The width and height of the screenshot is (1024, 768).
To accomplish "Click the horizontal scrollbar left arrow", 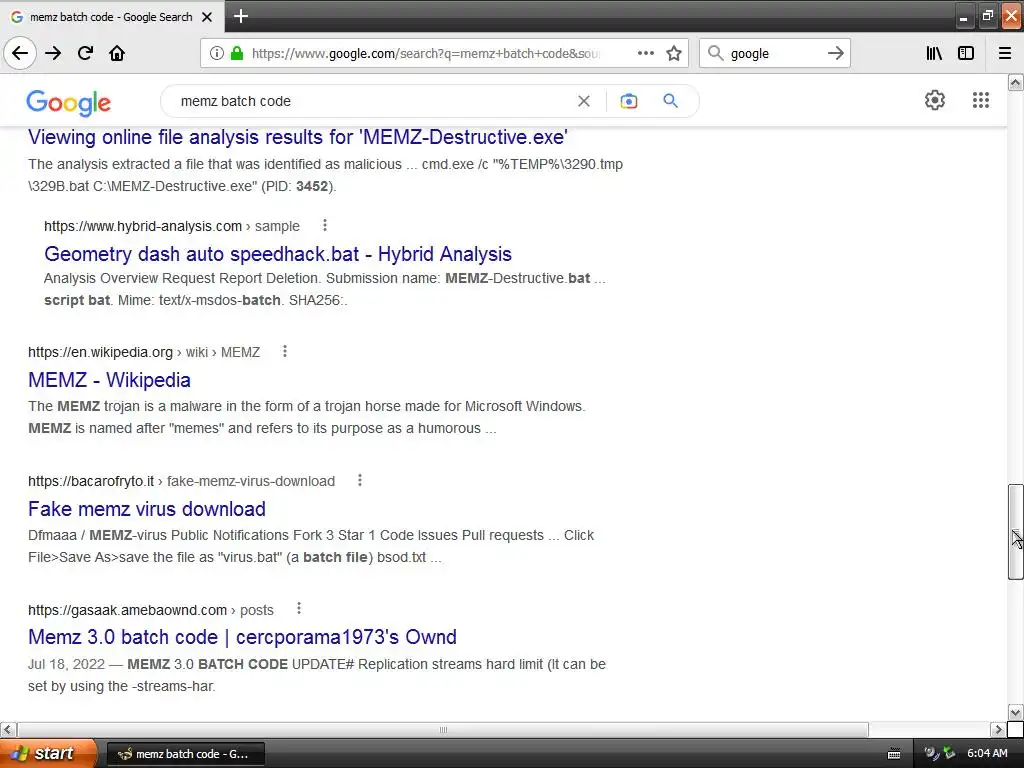I will pyautogui.click(x=8, y=729).
